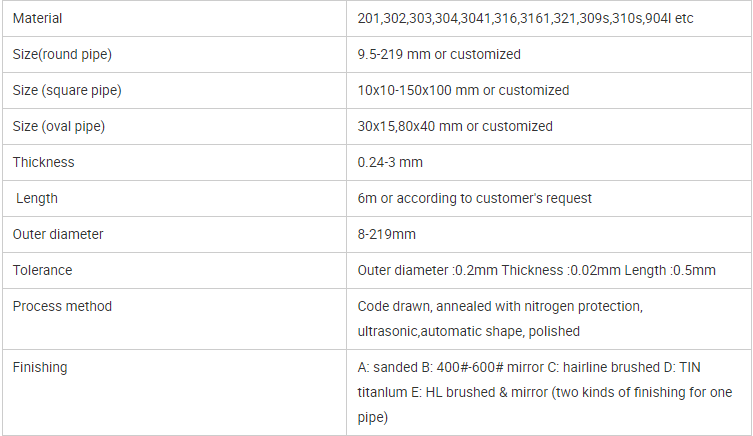Click the Outer diameter label

point(58,234)
